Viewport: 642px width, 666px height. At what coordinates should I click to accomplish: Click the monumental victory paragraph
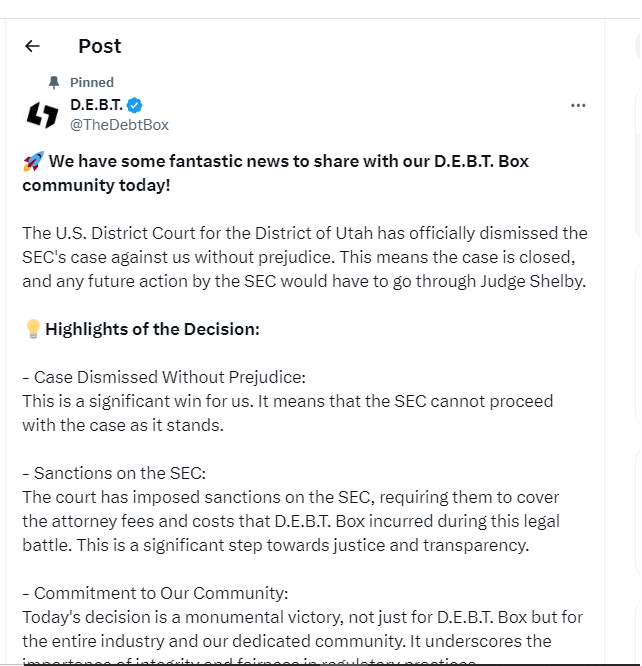tap(300, 628)
